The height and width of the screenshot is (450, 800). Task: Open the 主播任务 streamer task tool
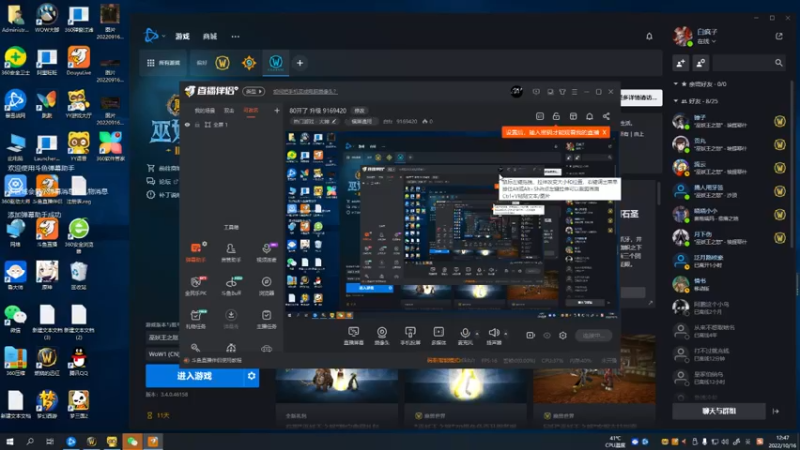point(266,319)
